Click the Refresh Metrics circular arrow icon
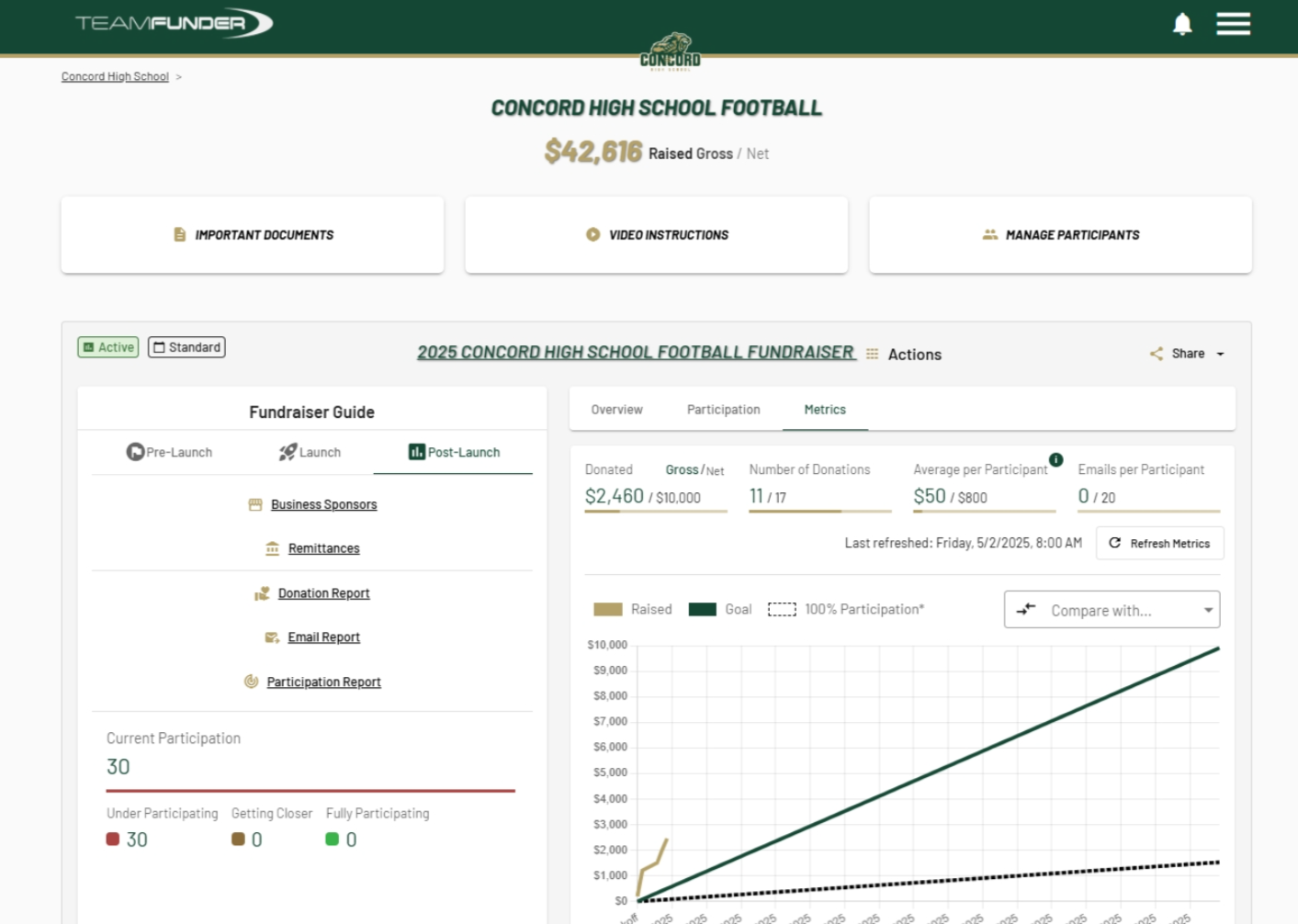Image resolution: width=1298 pixels, height=924 pixels. [1114, 543]
